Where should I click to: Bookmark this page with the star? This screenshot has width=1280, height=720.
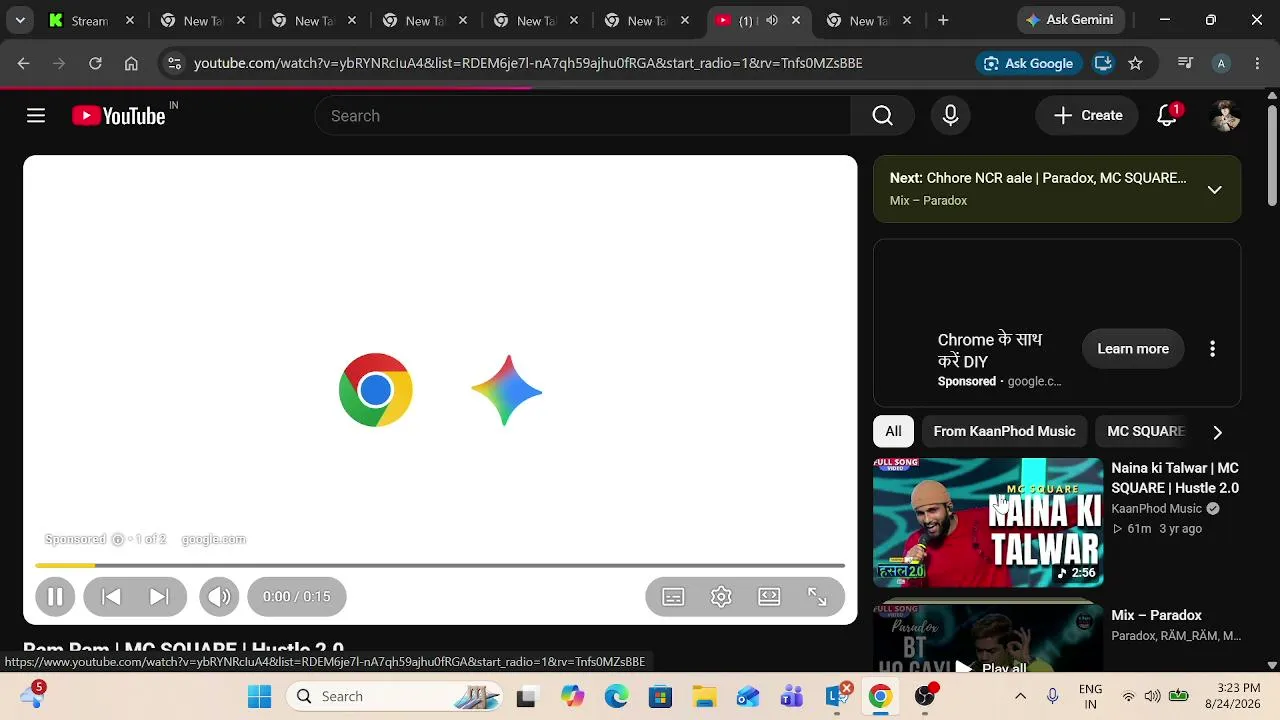tap(1135, 63)
